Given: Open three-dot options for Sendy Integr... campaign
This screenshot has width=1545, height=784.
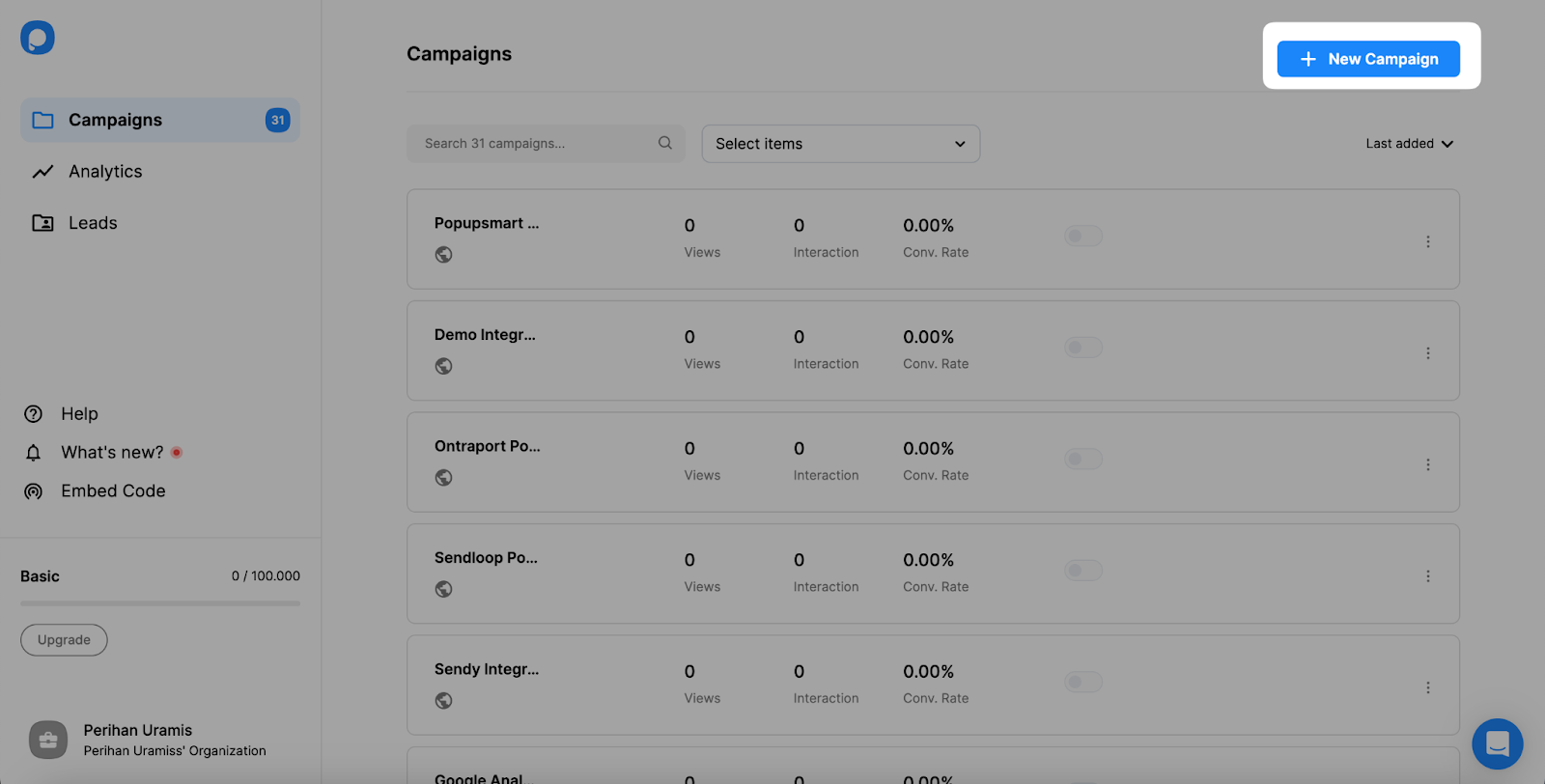Looking at the screenshot, I should pyautogui.click(x=1427, y=687).
